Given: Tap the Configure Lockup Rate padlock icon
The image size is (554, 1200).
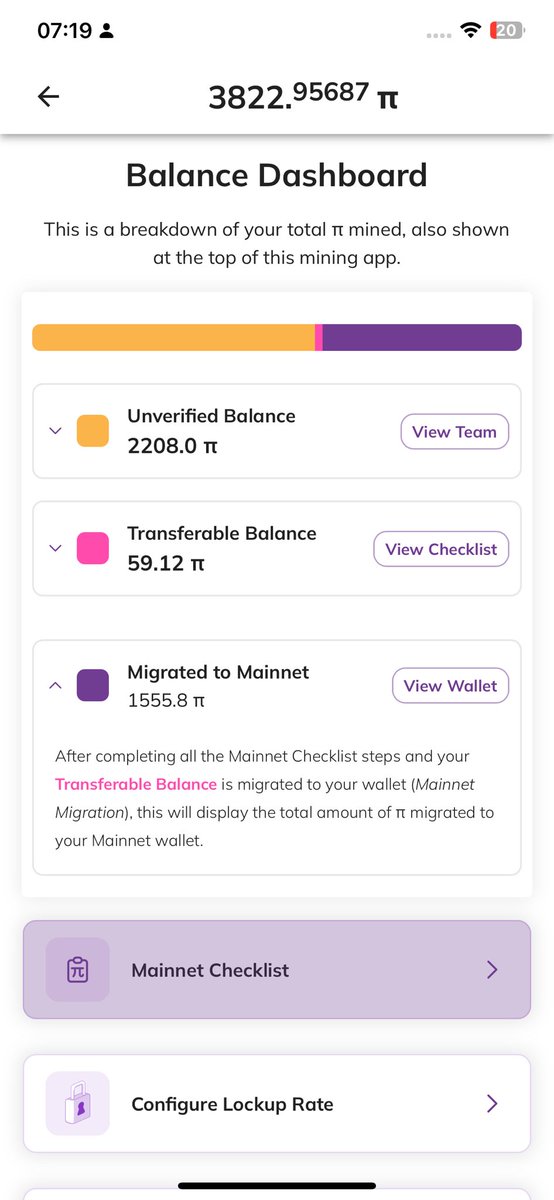Looking at the screenshot, I should coord(78,1104).
